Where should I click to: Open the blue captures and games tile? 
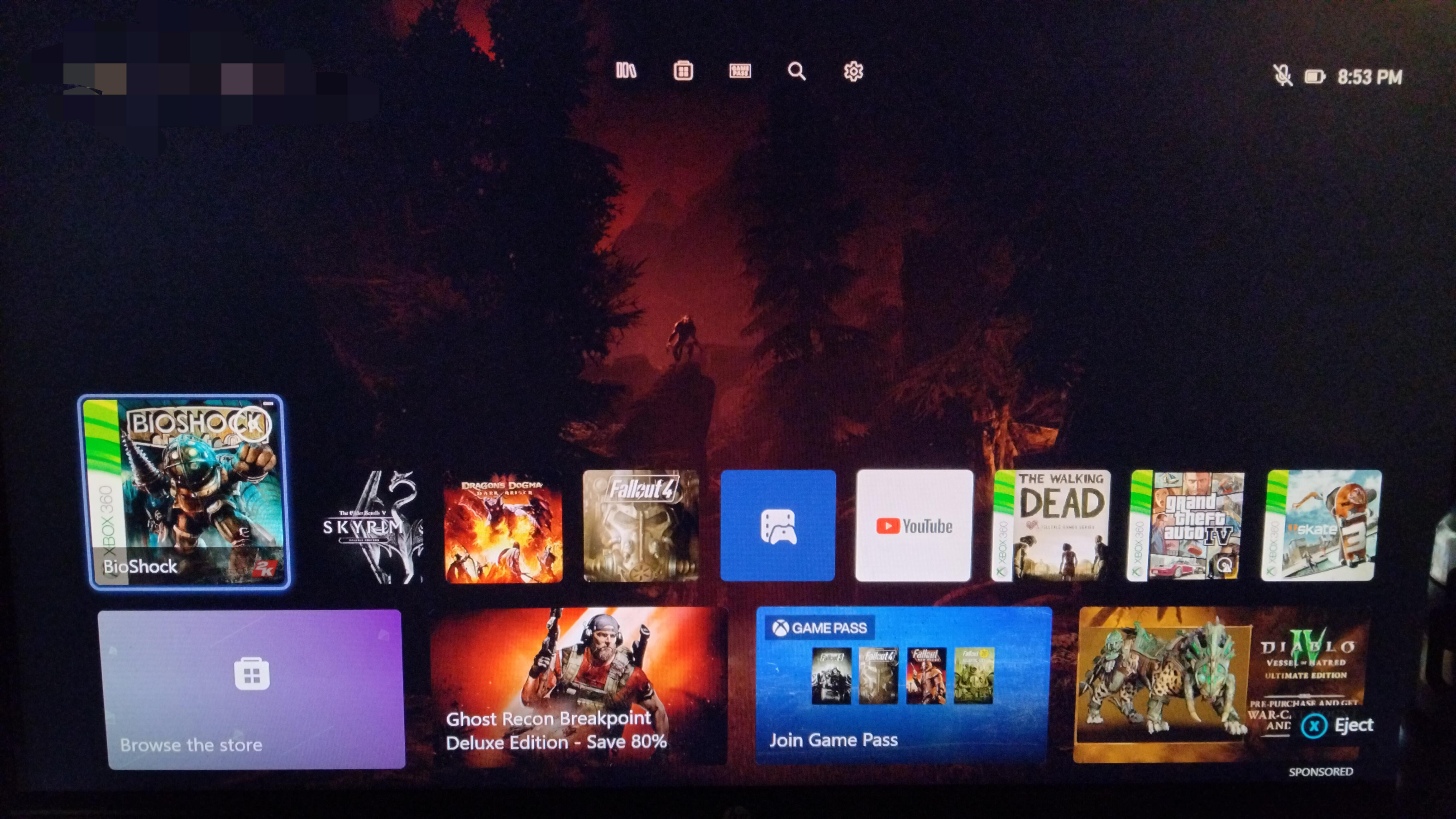pos(778,526)
